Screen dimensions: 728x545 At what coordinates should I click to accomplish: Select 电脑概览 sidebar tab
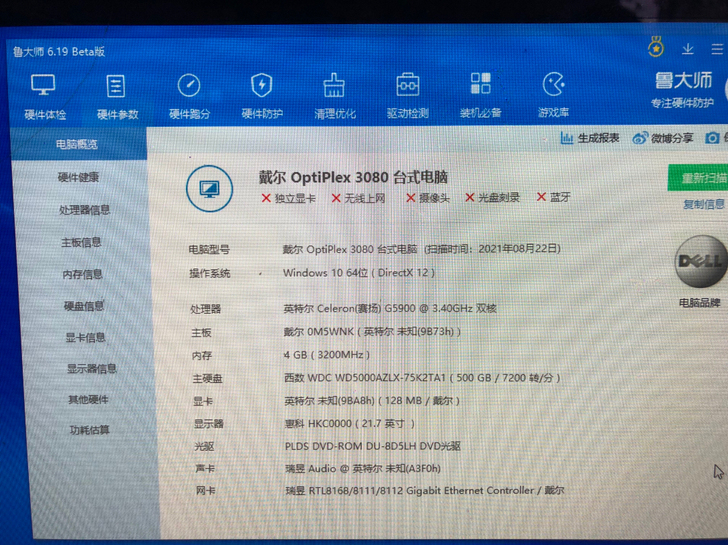tap(78, 144)
